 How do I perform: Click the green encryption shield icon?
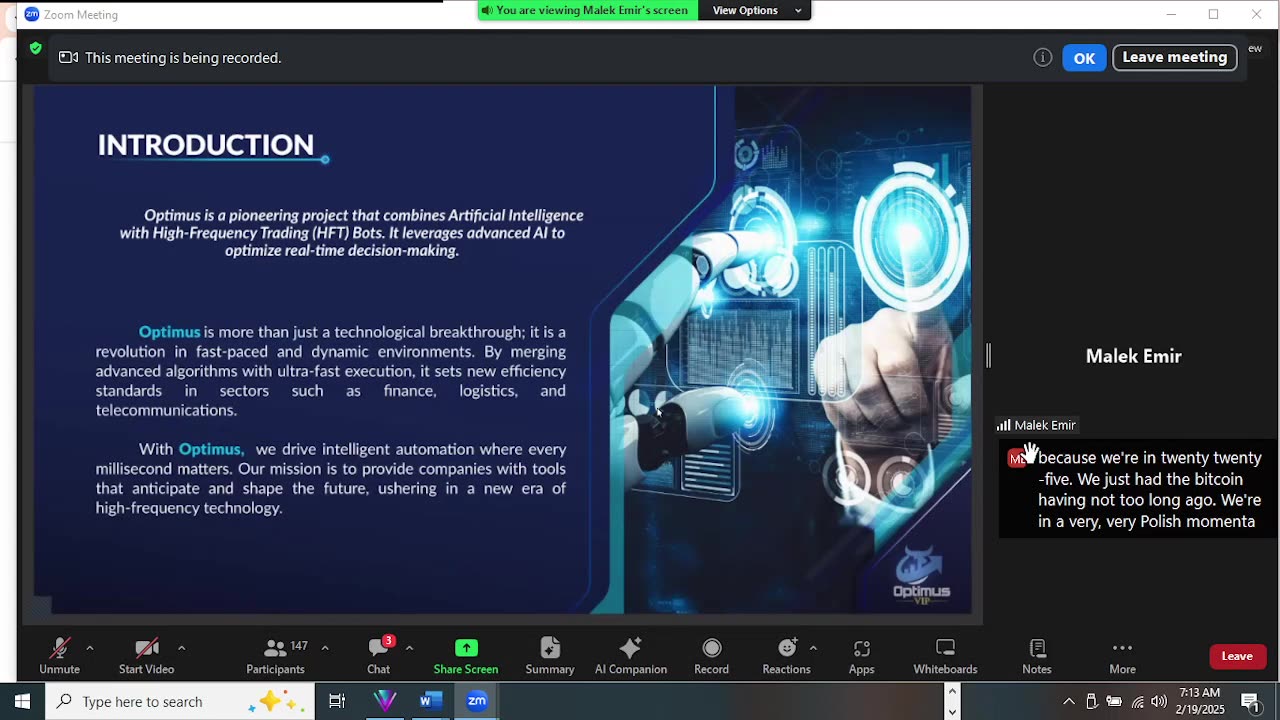(36, 48)
